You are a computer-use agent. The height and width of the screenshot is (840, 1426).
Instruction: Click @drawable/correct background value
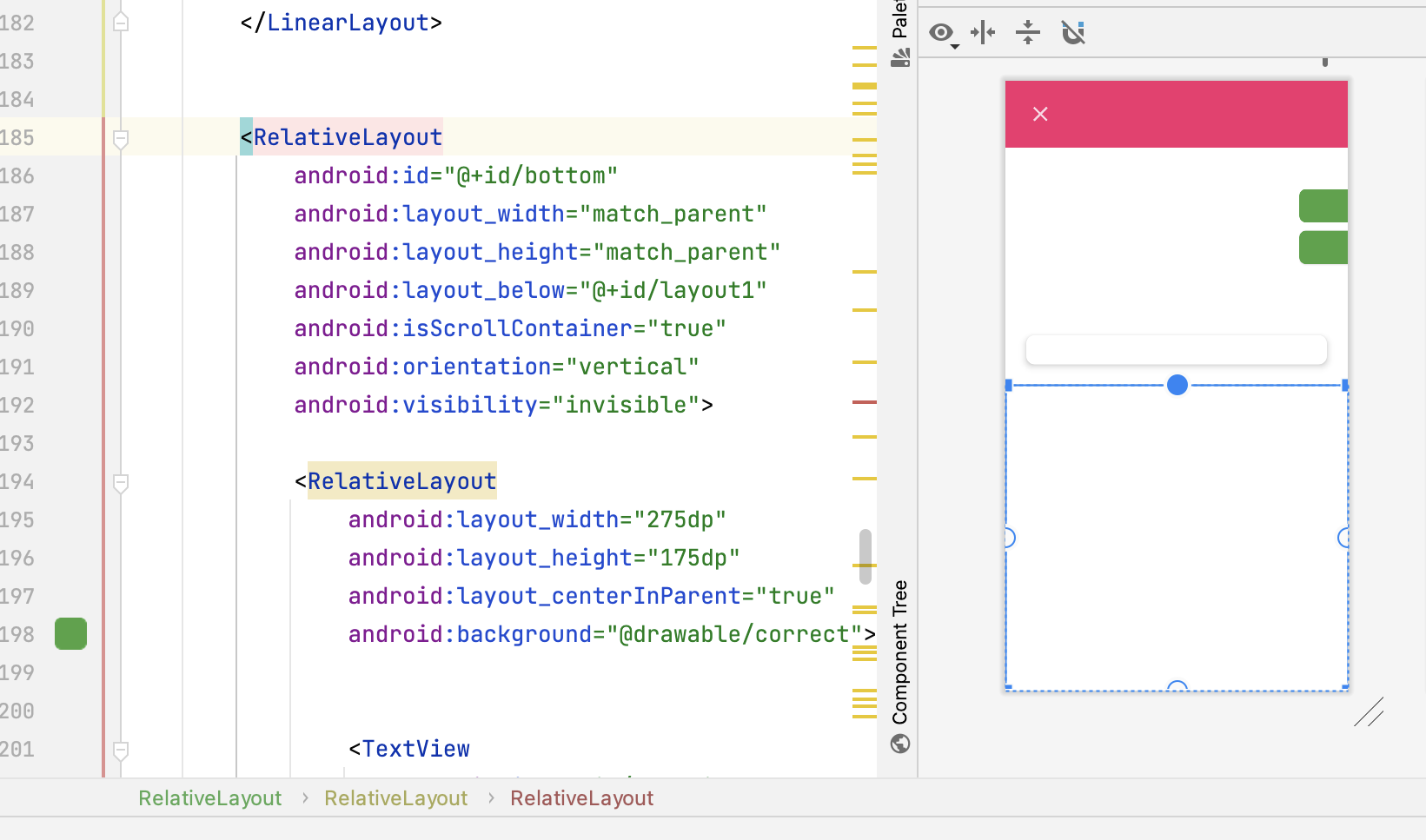[x=734, y=634]
